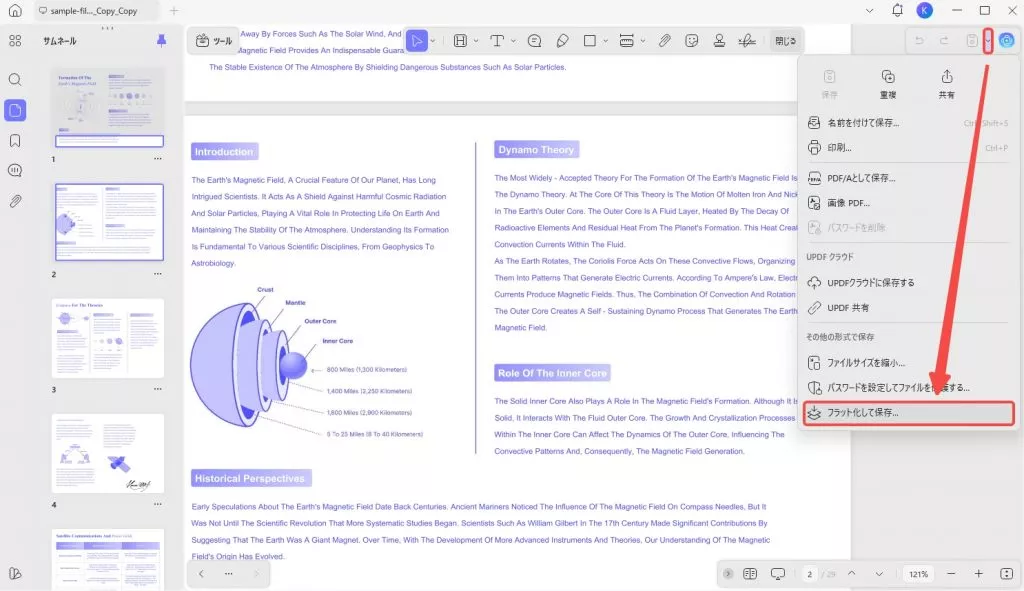Select the paperclip attachment tool
1024x591 pixels.
point(664,40)
